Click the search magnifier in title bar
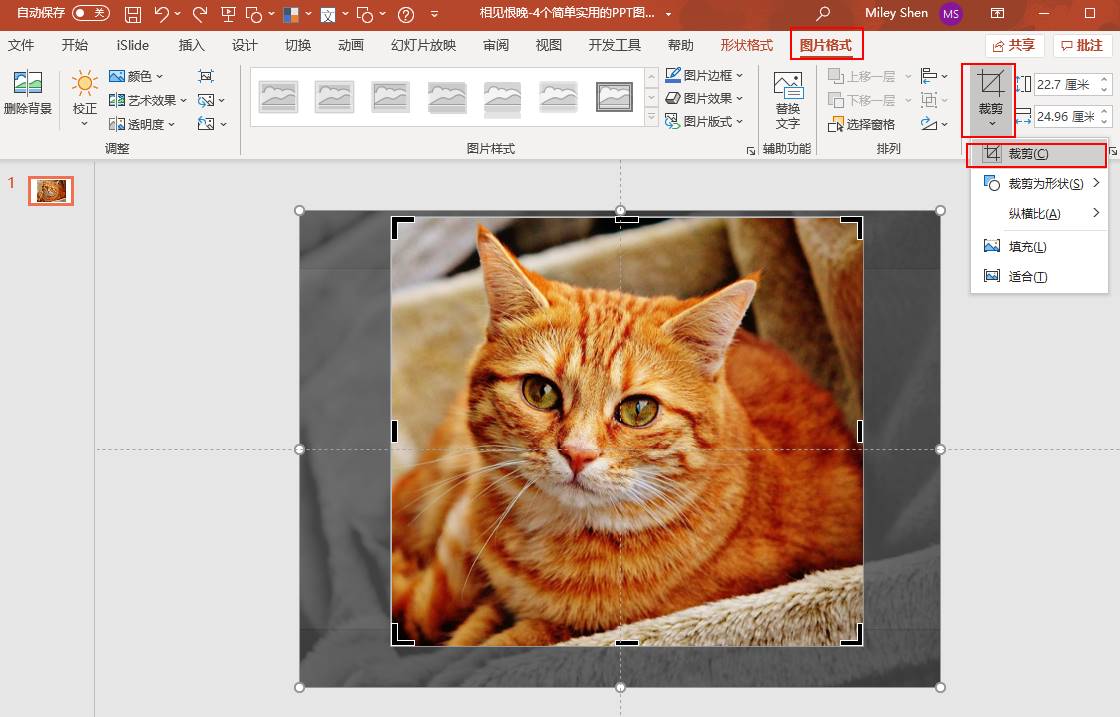The width and height of the screenshot is (1120, 717). coord(823,14)
